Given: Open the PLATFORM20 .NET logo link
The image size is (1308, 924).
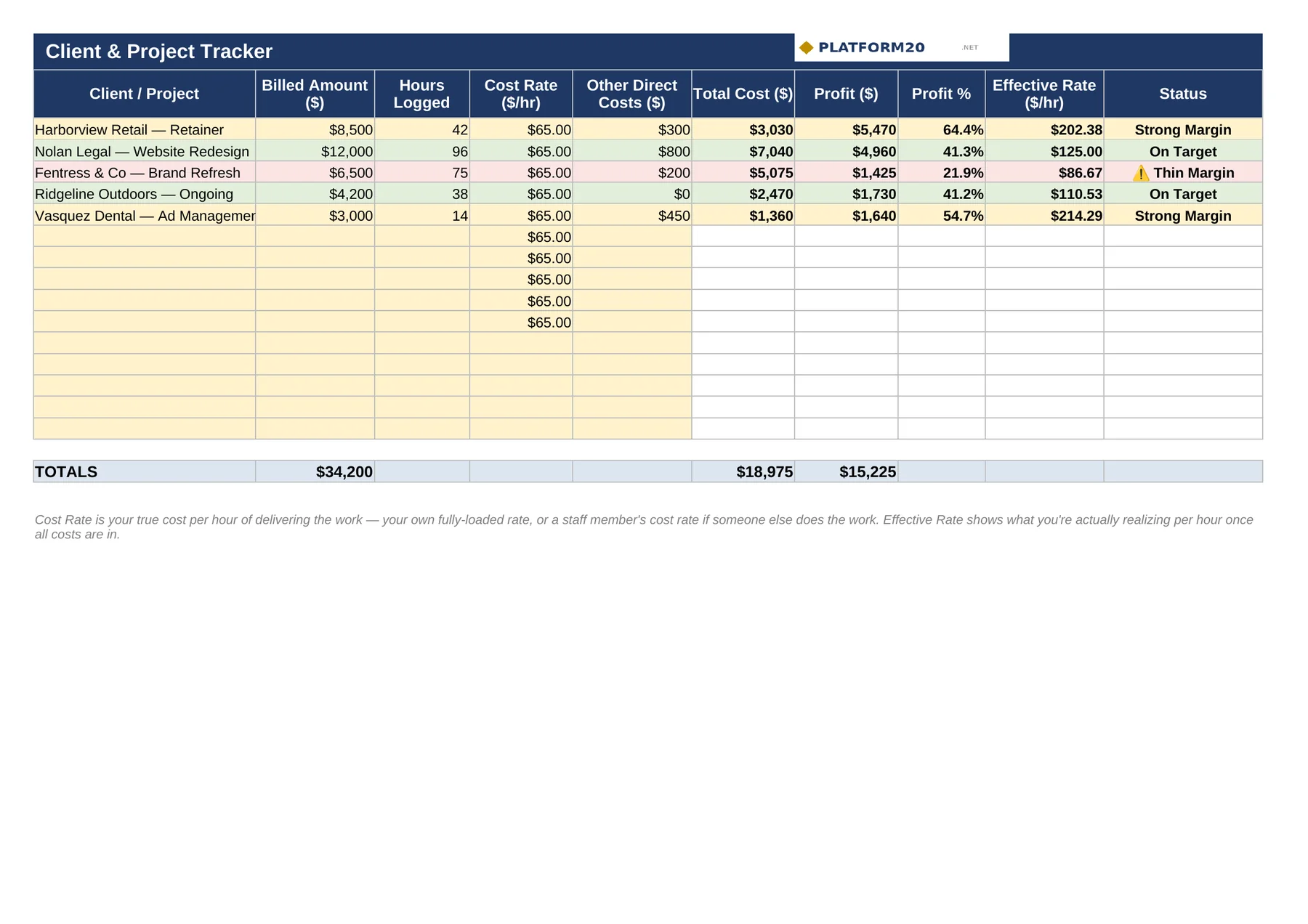Looking at the screenshot, I should (901, 47).
